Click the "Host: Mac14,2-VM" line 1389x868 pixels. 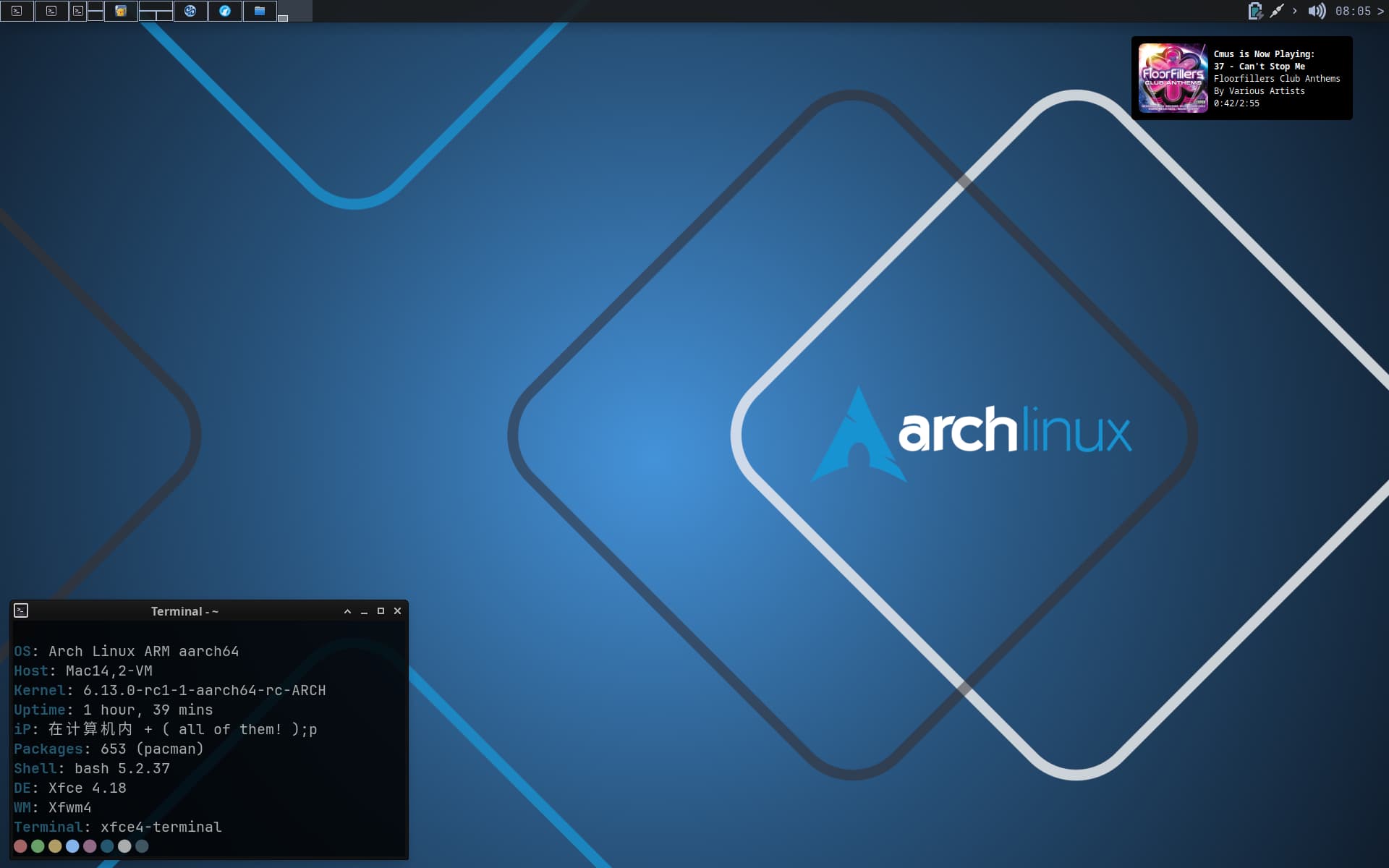click(x=83, y=671)
